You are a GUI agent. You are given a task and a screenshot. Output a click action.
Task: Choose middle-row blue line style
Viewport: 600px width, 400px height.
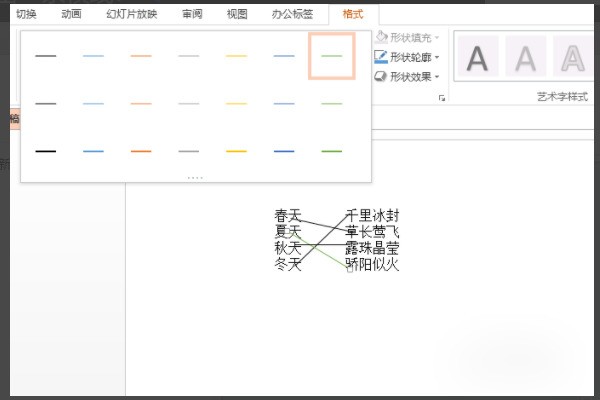pyautogui.click(x=284, y=104)
